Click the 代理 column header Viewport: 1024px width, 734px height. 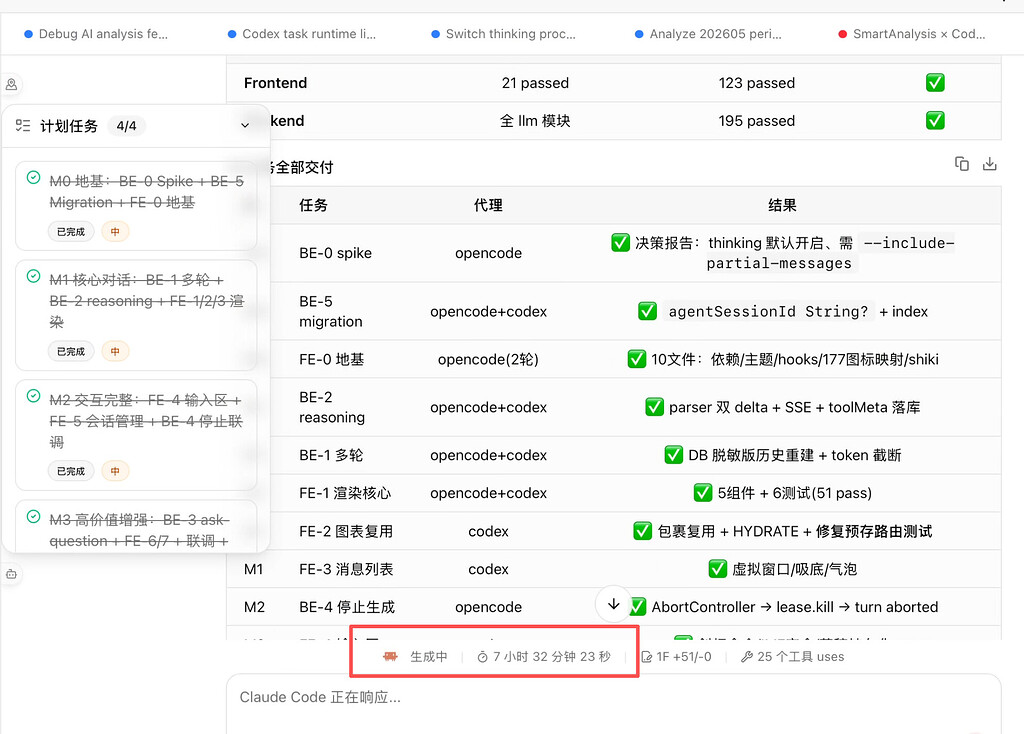pos(488,205)
